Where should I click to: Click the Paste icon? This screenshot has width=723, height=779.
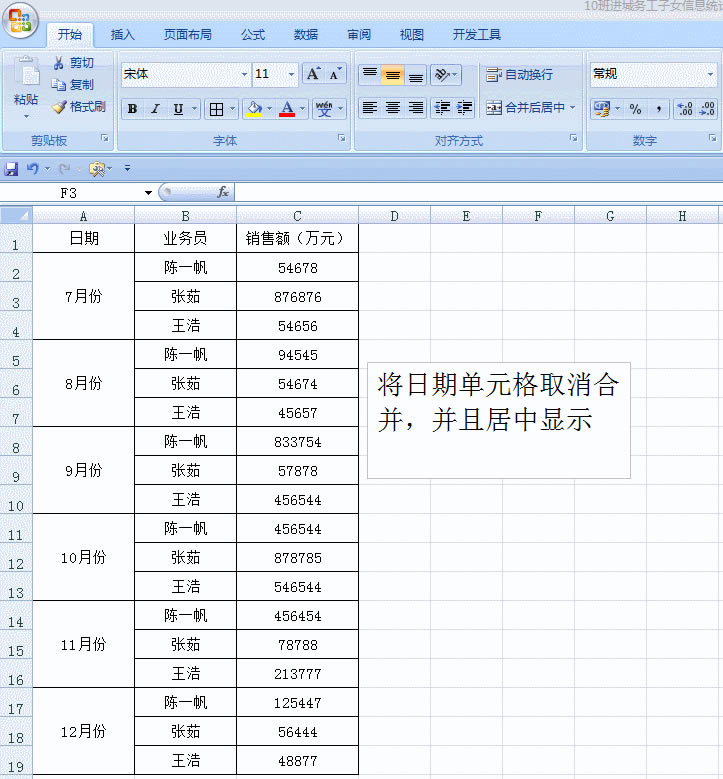[x=26, y=71]
